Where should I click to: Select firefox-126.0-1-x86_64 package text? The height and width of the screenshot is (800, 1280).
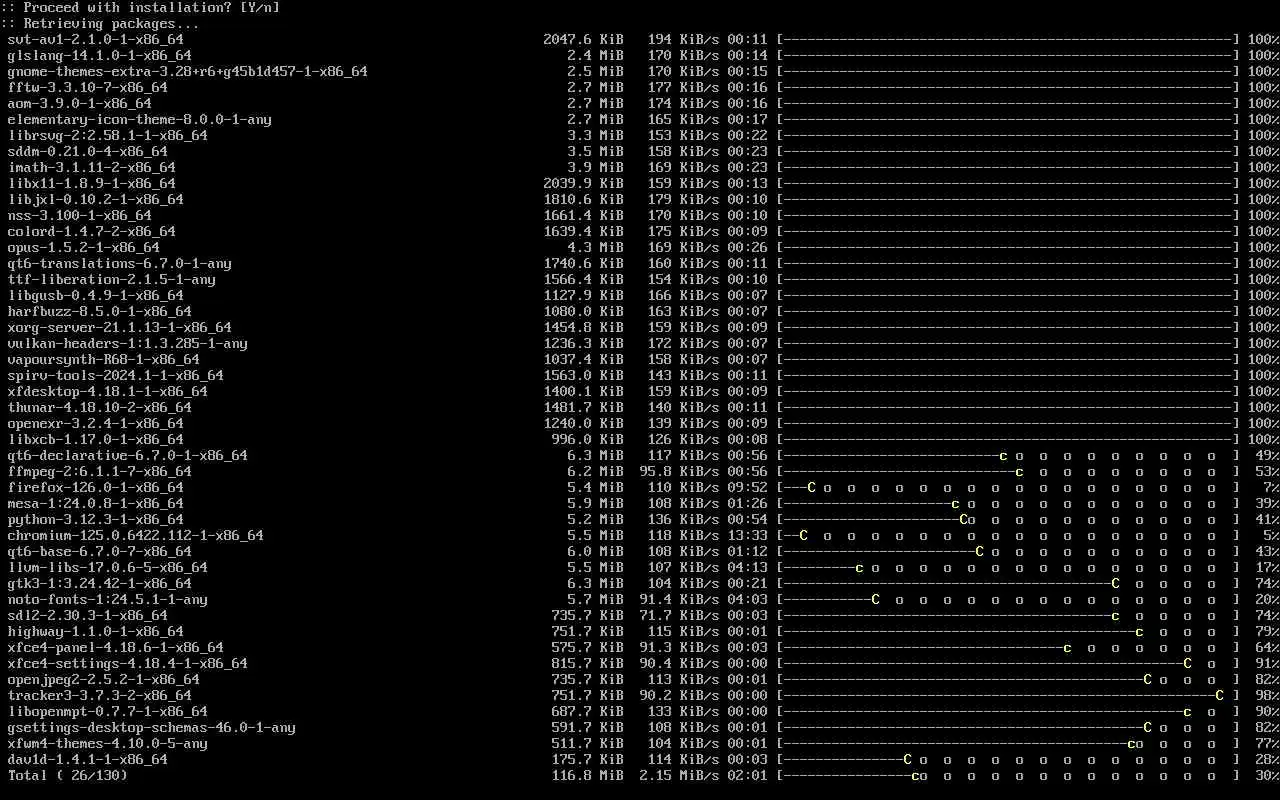(96, 488)
